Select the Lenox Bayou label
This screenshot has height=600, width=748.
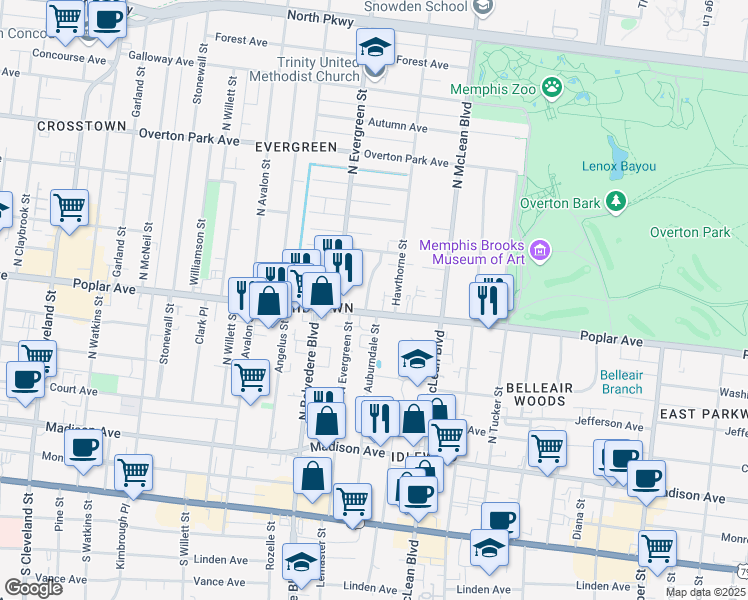(x=619, y=166)
